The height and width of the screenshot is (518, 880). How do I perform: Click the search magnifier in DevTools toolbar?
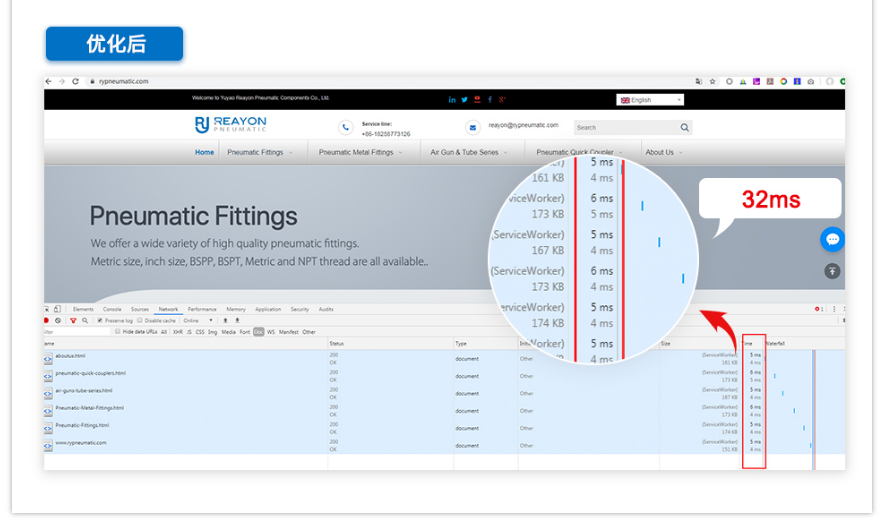click(x=85, y=320)
